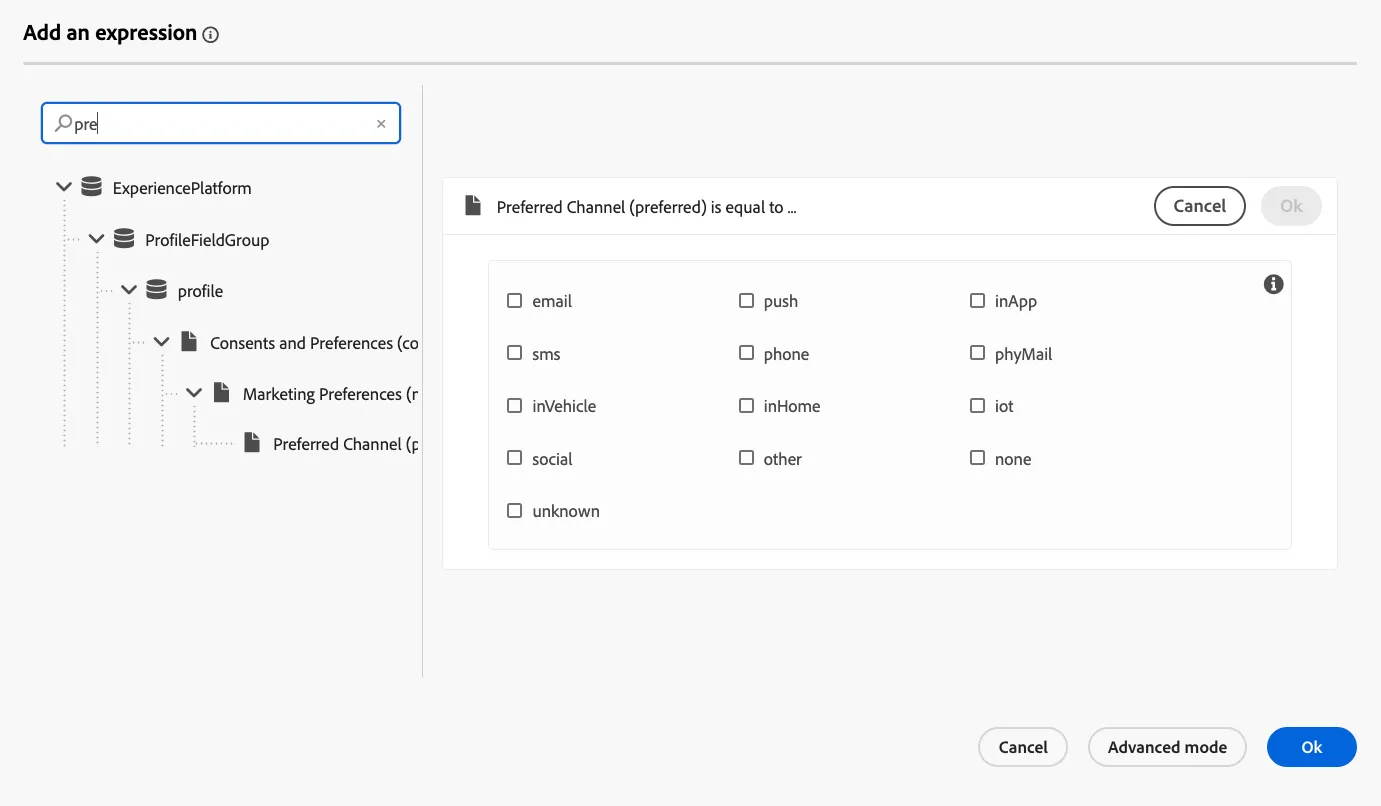Check the phone checkbox
This screenshot has height=806, width=1381.
[x=746, y=353]
